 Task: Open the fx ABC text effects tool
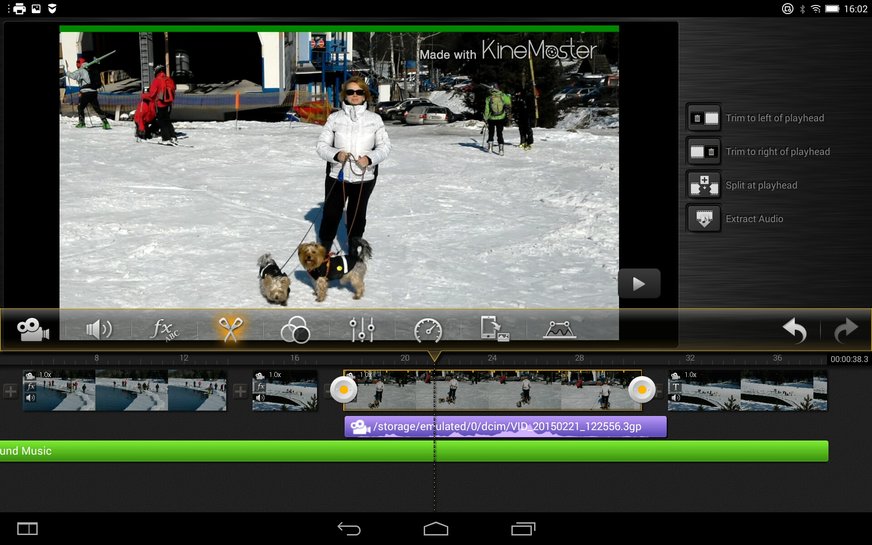coord(165,329)
